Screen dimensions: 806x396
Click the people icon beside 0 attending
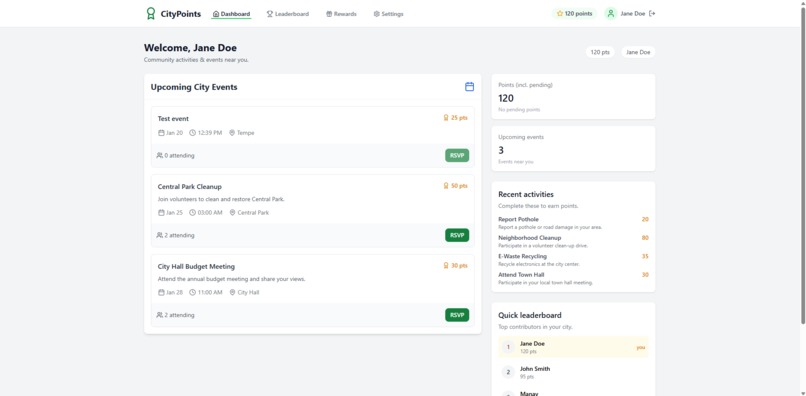tap(159, 155)
